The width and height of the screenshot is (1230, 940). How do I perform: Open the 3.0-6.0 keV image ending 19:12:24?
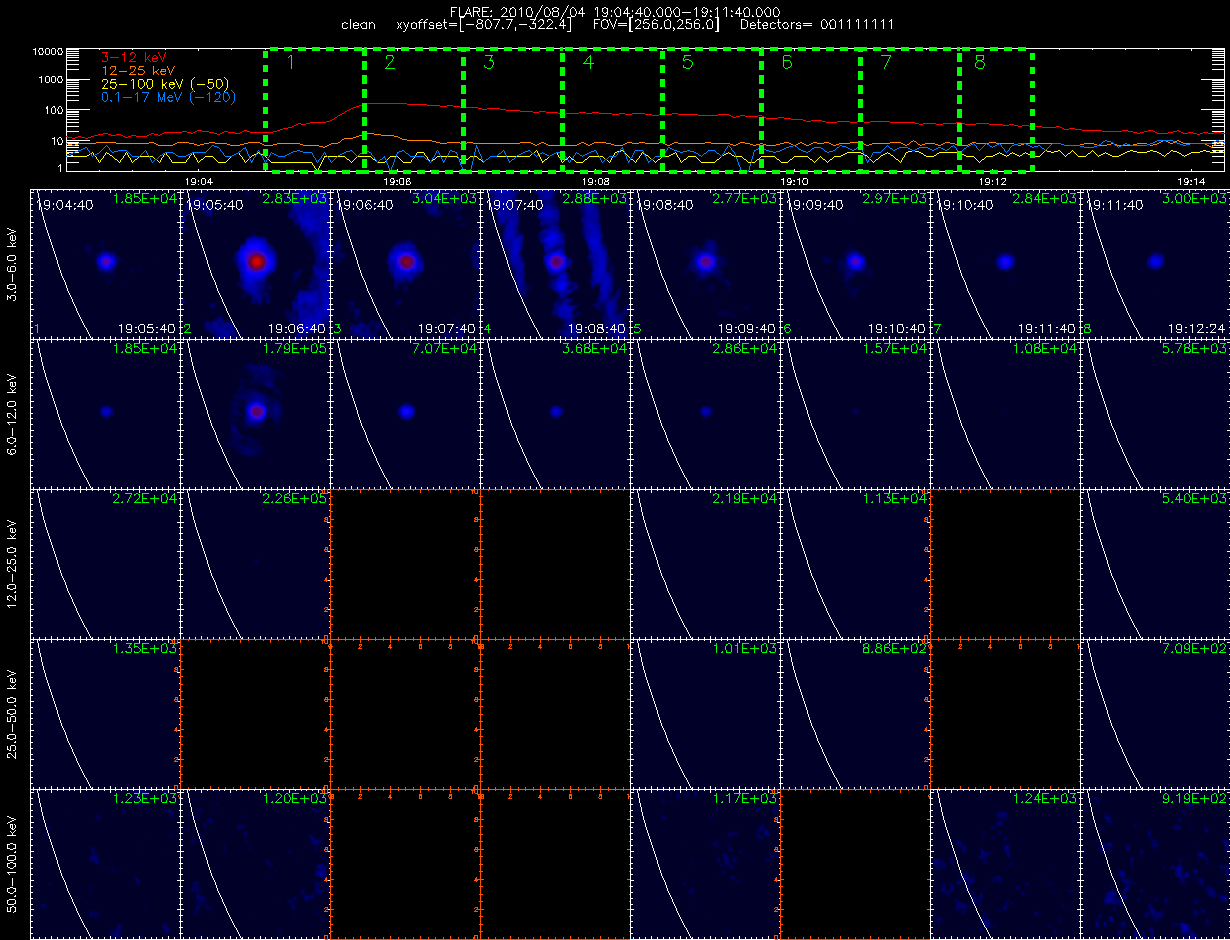coord(1156,262)
